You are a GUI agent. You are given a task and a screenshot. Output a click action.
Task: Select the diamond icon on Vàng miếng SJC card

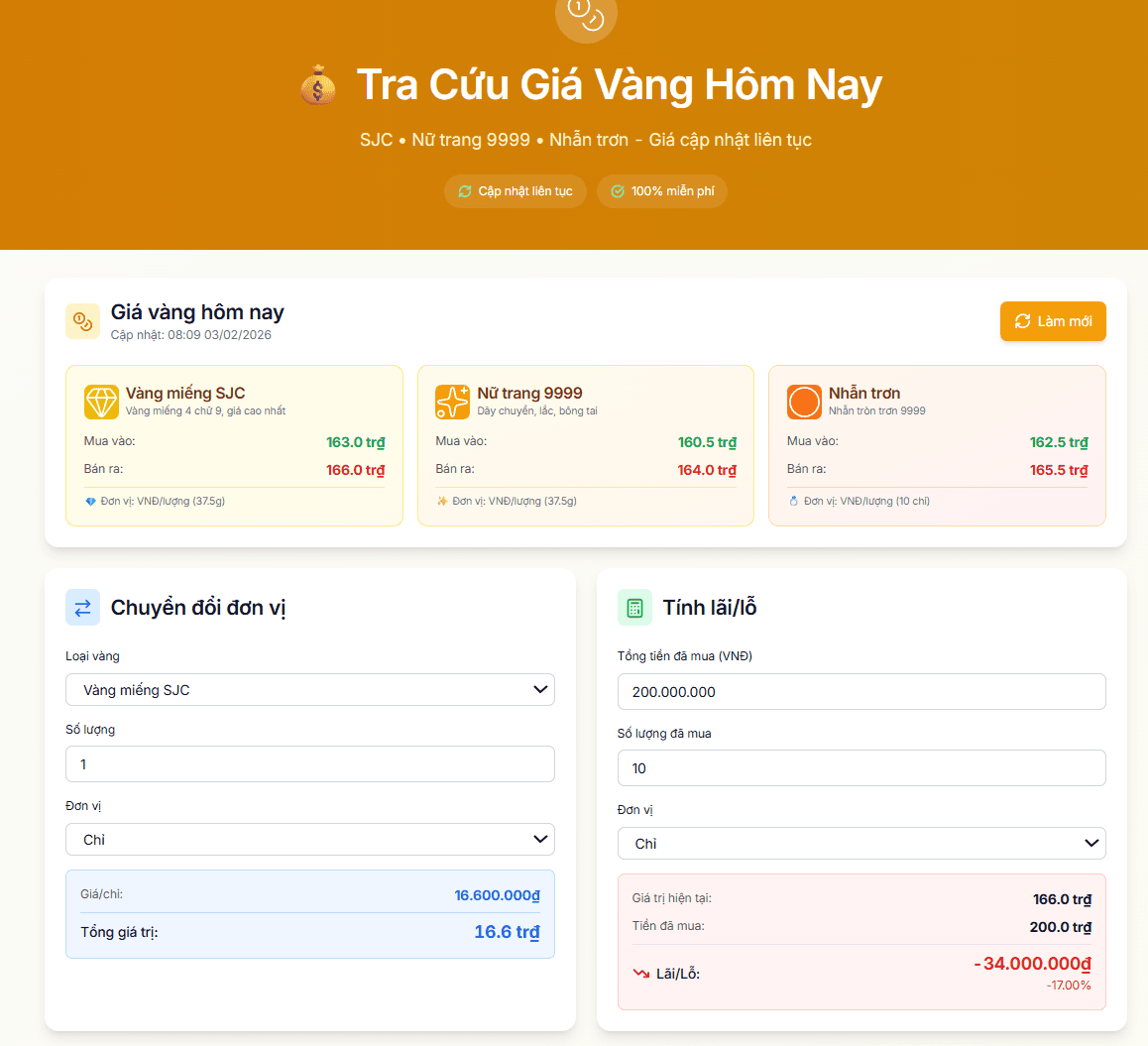coord(99,402)
